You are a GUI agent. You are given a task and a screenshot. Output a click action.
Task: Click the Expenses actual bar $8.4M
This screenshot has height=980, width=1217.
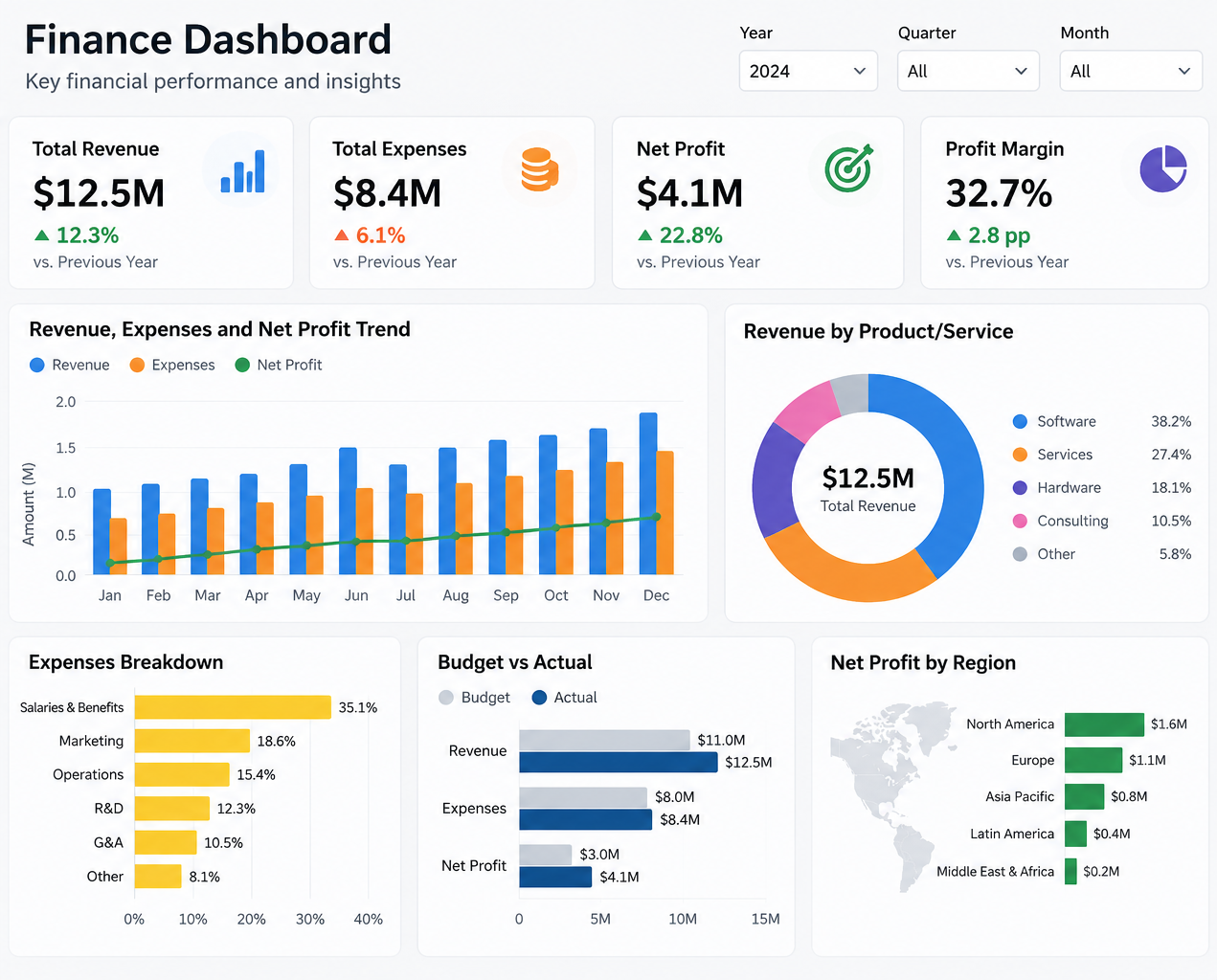point(586,819)
